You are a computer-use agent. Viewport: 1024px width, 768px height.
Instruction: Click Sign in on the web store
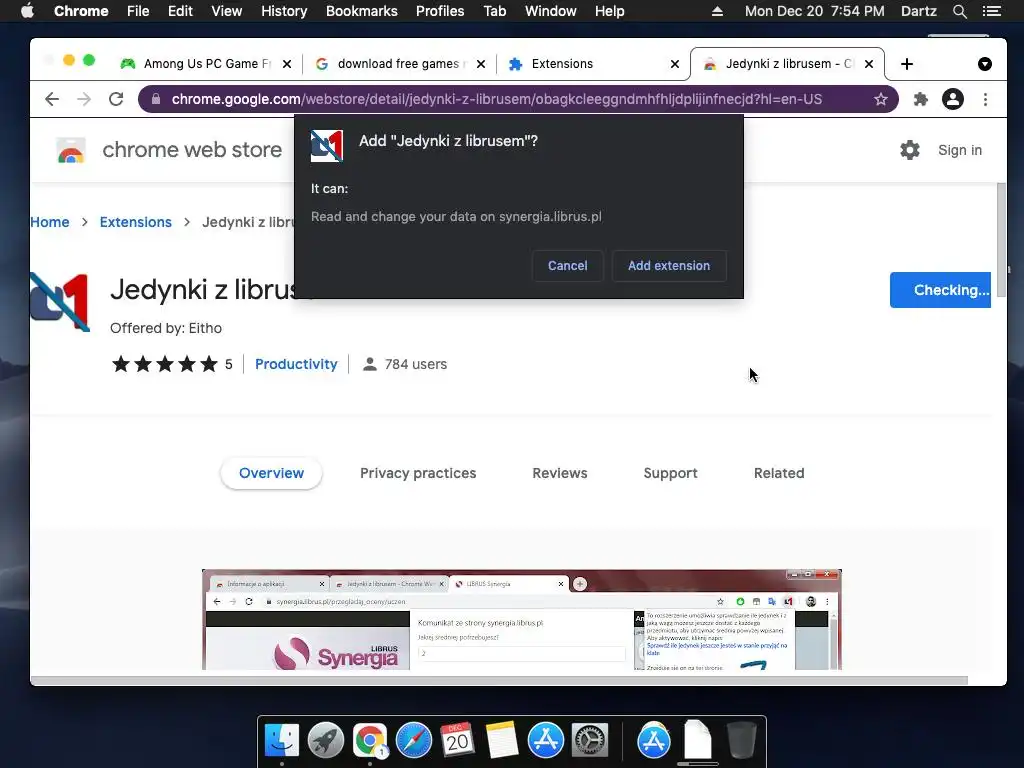pos(960,150)
